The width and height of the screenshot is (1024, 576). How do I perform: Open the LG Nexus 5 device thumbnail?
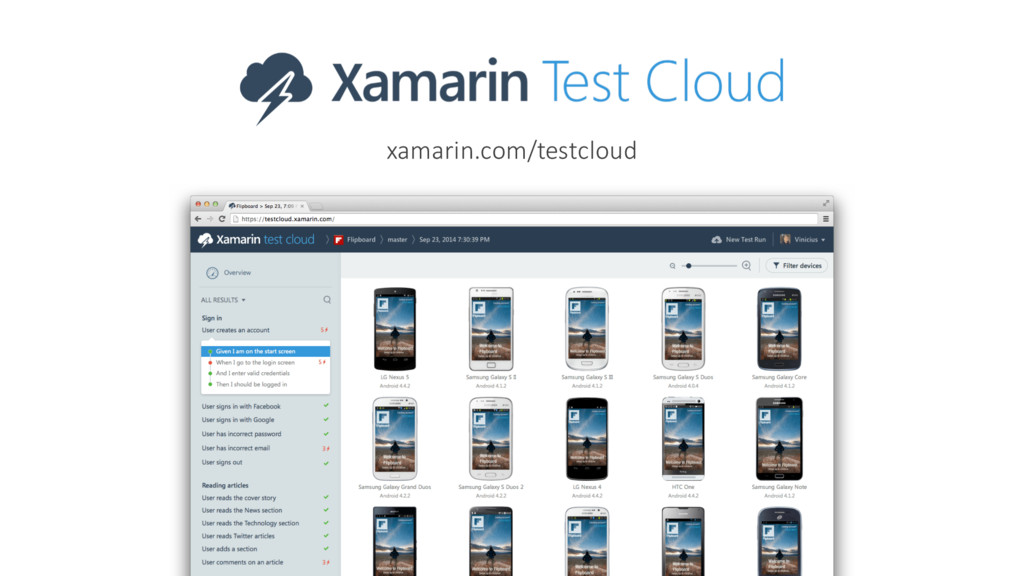(394, 329)
